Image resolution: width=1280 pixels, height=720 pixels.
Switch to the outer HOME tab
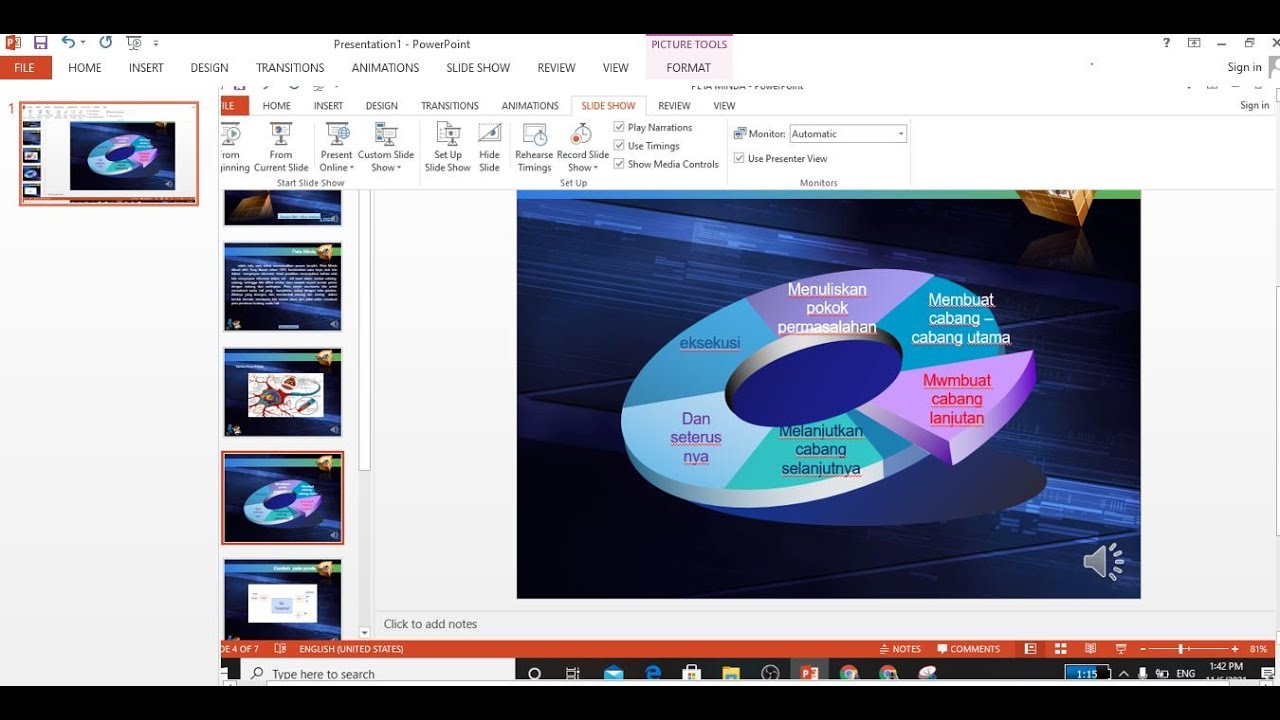click(x=85, y=68)
